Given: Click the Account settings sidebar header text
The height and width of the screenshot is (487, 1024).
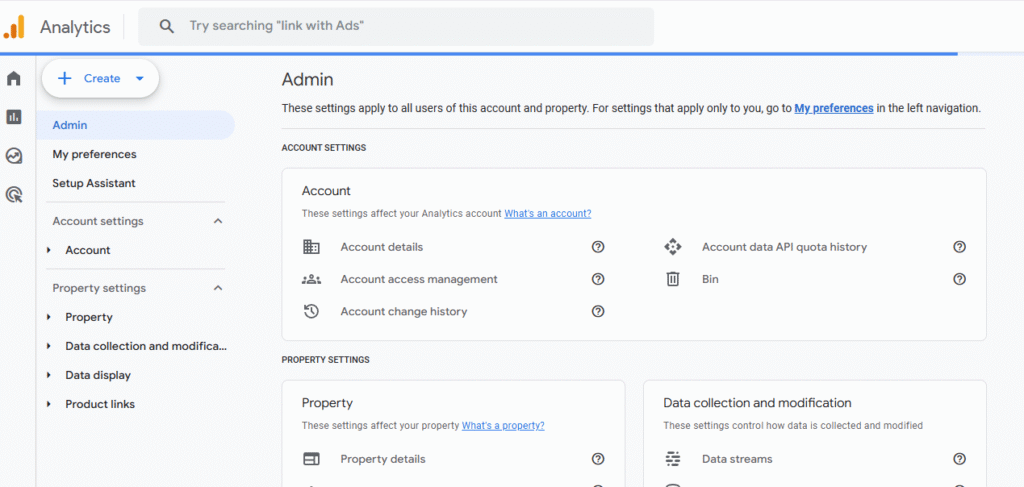Looking at the screenshot, I should [98, 221].
